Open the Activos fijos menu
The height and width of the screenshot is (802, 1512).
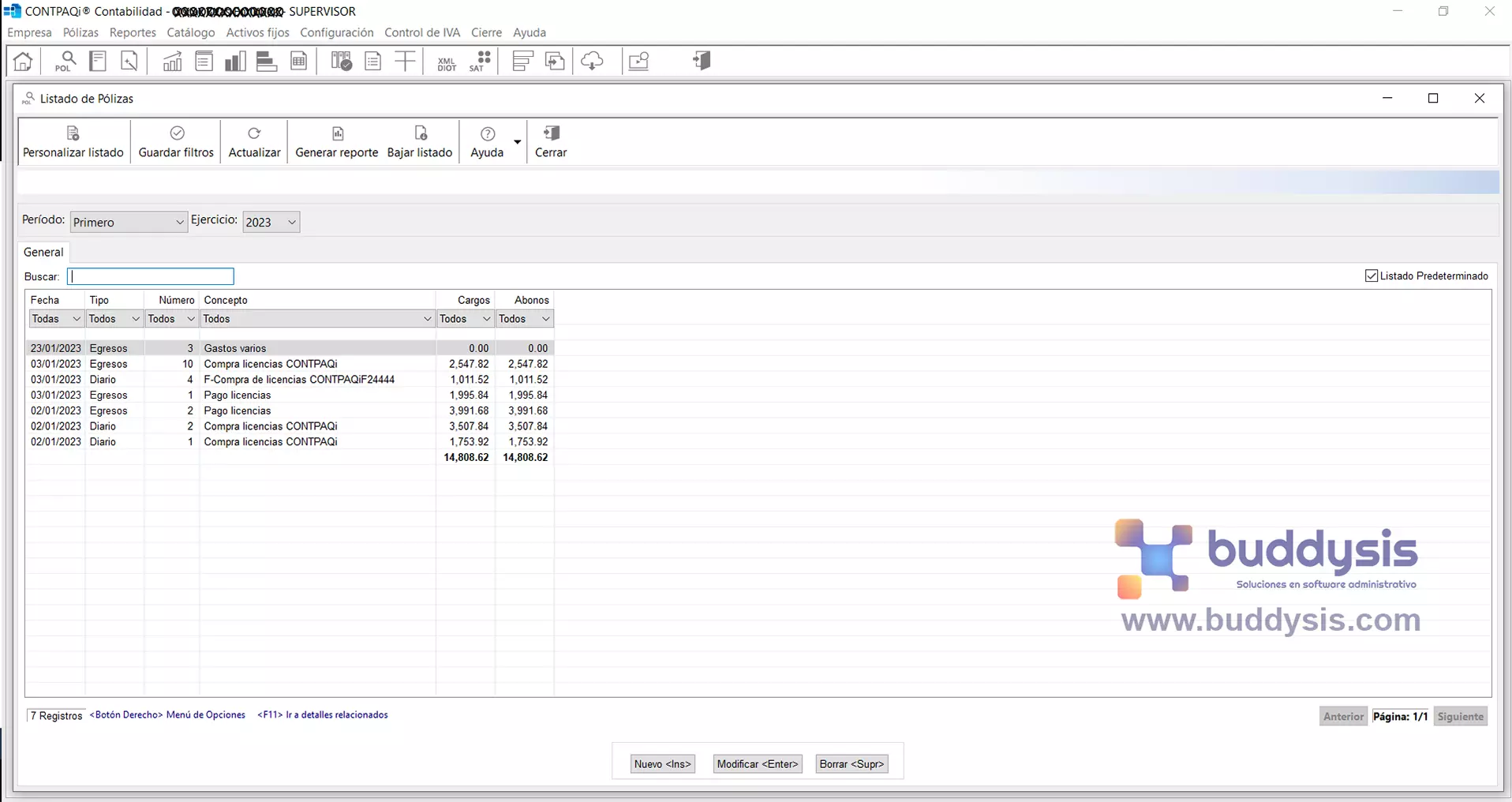[257, 32]
